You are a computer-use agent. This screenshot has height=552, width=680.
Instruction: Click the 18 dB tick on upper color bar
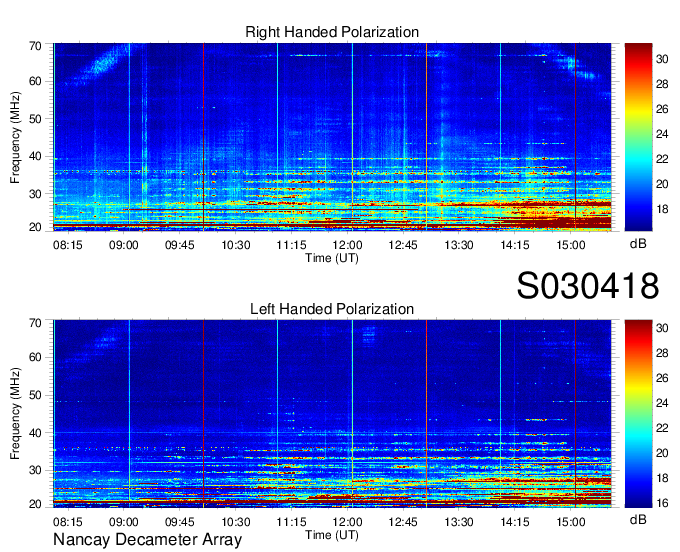[662, 209]
